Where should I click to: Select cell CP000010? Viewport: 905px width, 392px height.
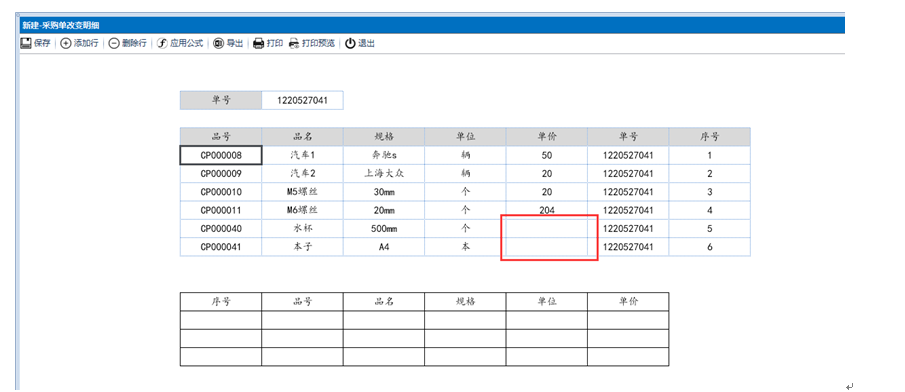[x=221, y=192]
